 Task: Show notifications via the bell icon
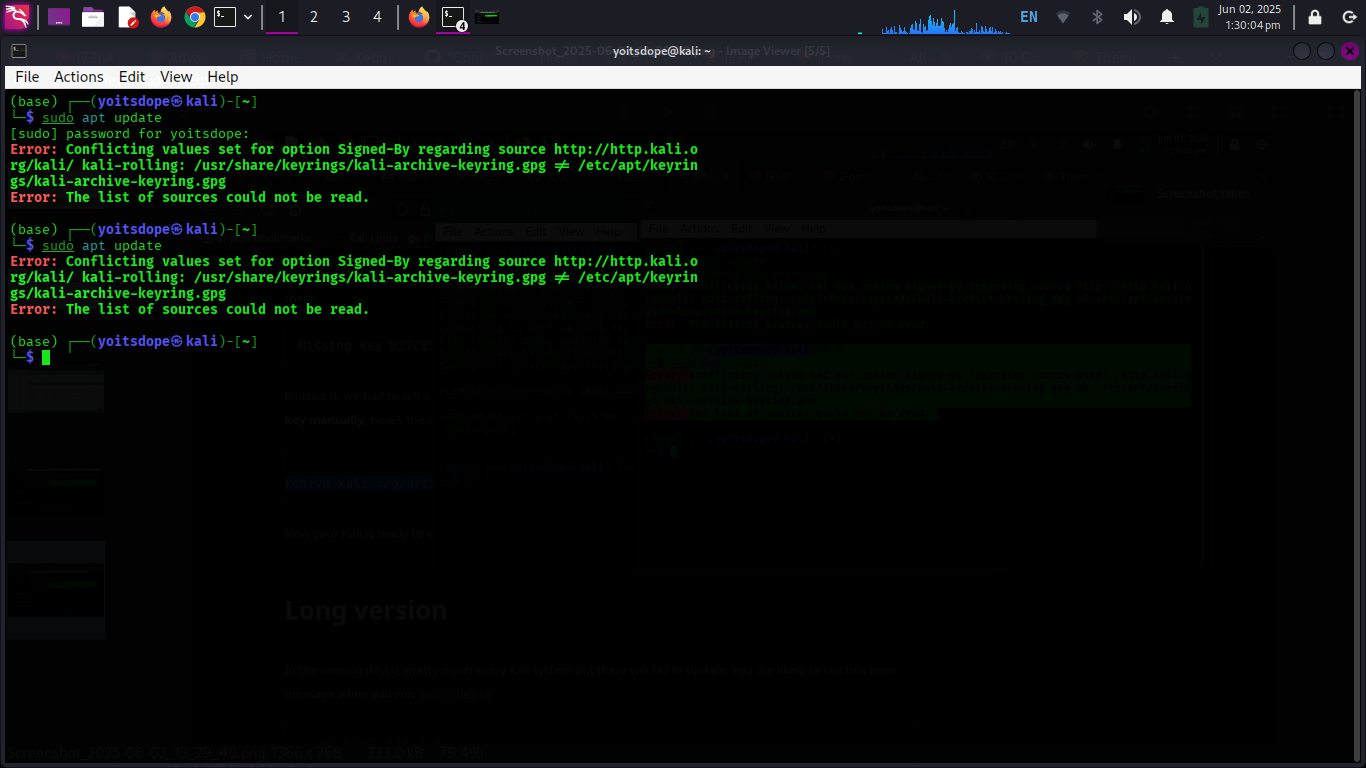coord(1167,17)
